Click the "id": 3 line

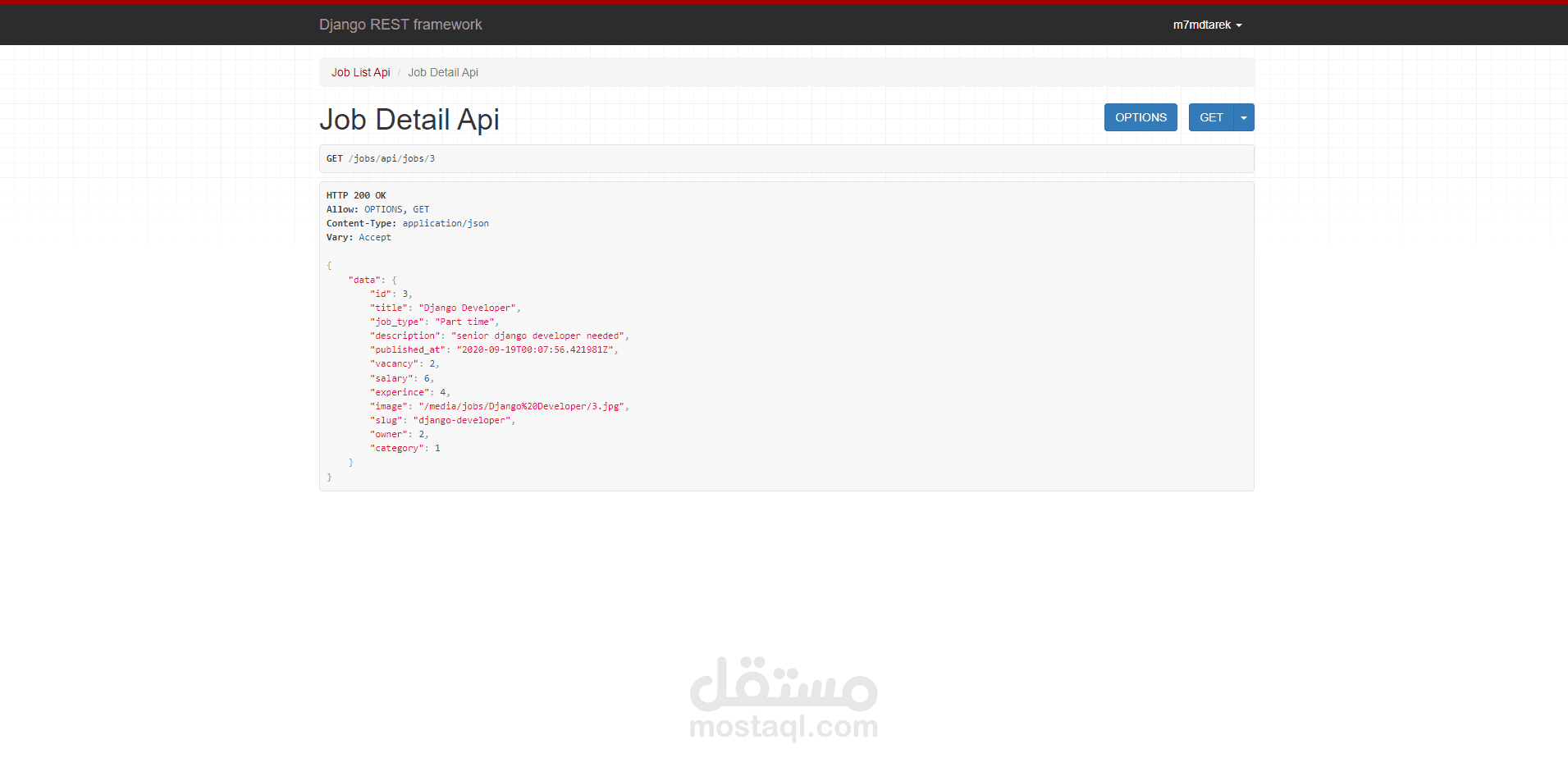coord(391,294)
